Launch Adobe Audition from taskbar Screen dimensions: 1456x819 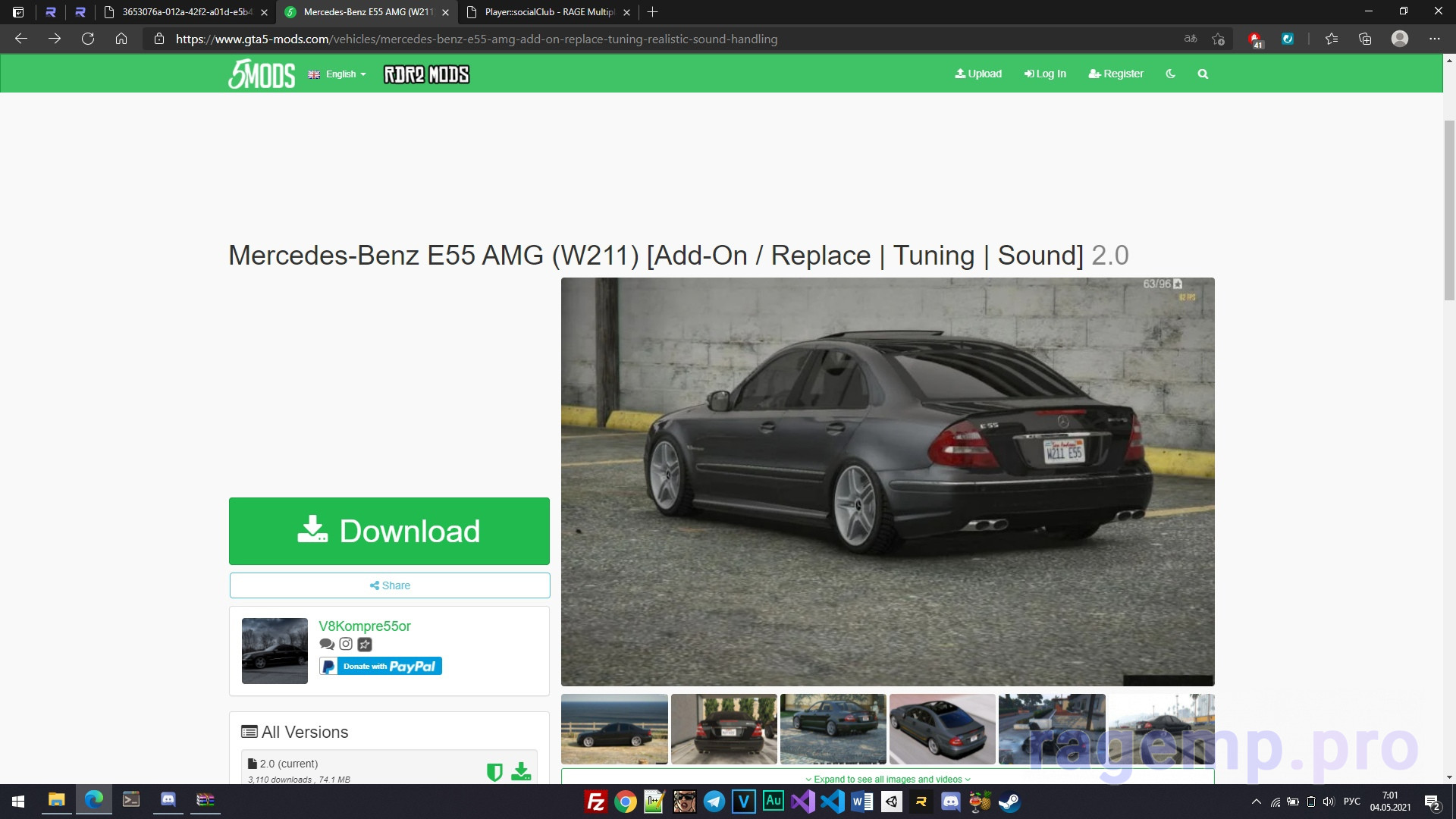tap(773, 802)
